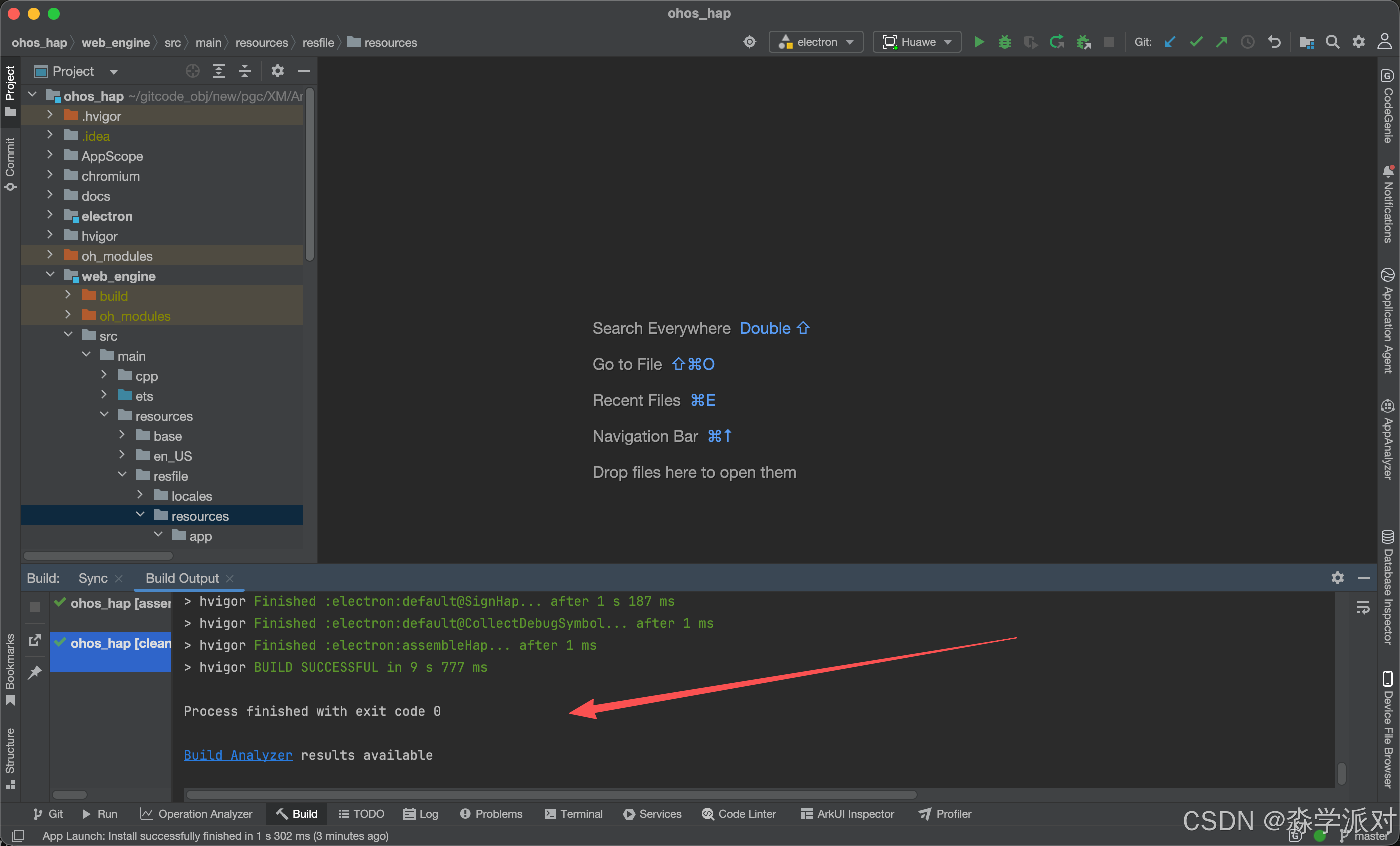Toggle the Bookmarks tool window
The image size is (1400, 846).
pyautogui.click(x=10, y=670)
